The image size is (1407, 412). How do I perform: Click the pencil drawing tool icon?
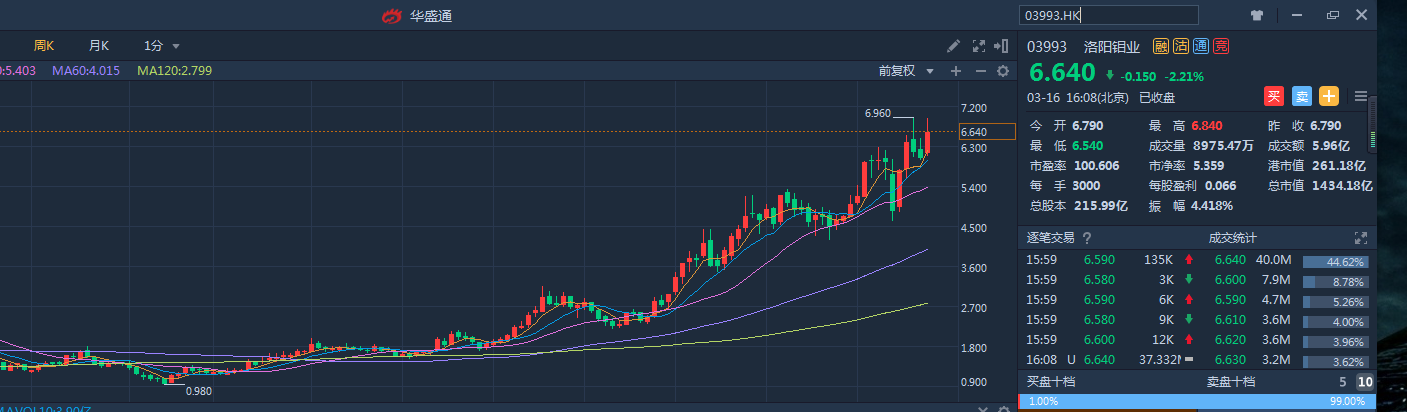click(x=954, y=46)
